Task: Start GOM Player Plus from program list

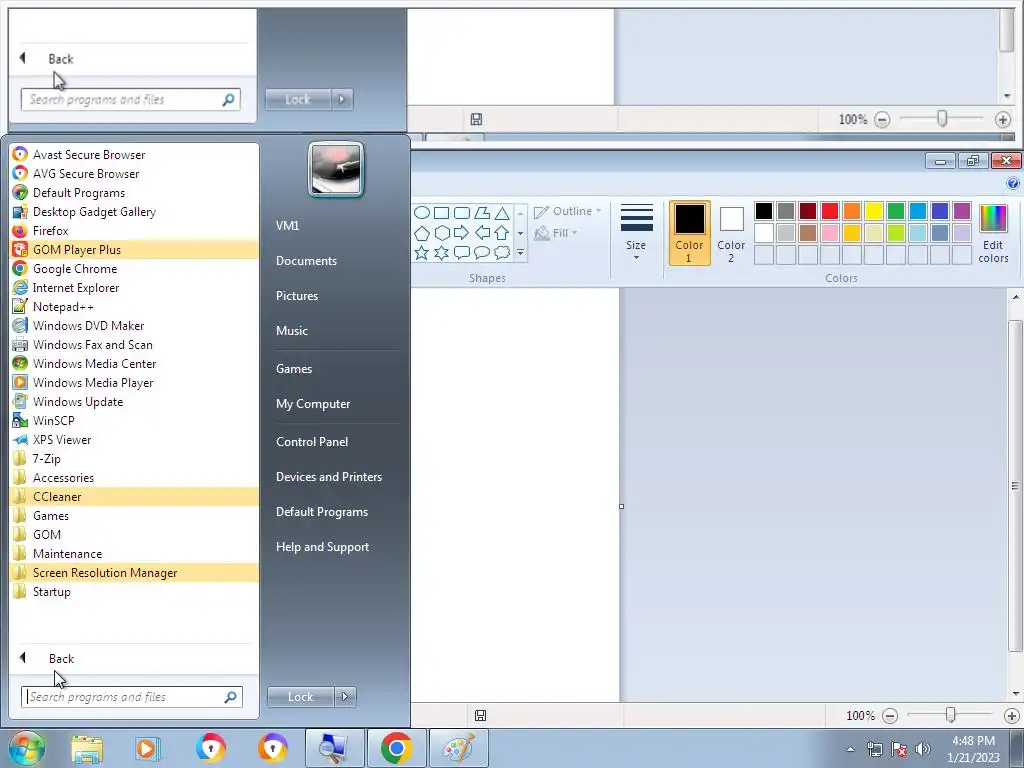Action: [x=134, y=249]
